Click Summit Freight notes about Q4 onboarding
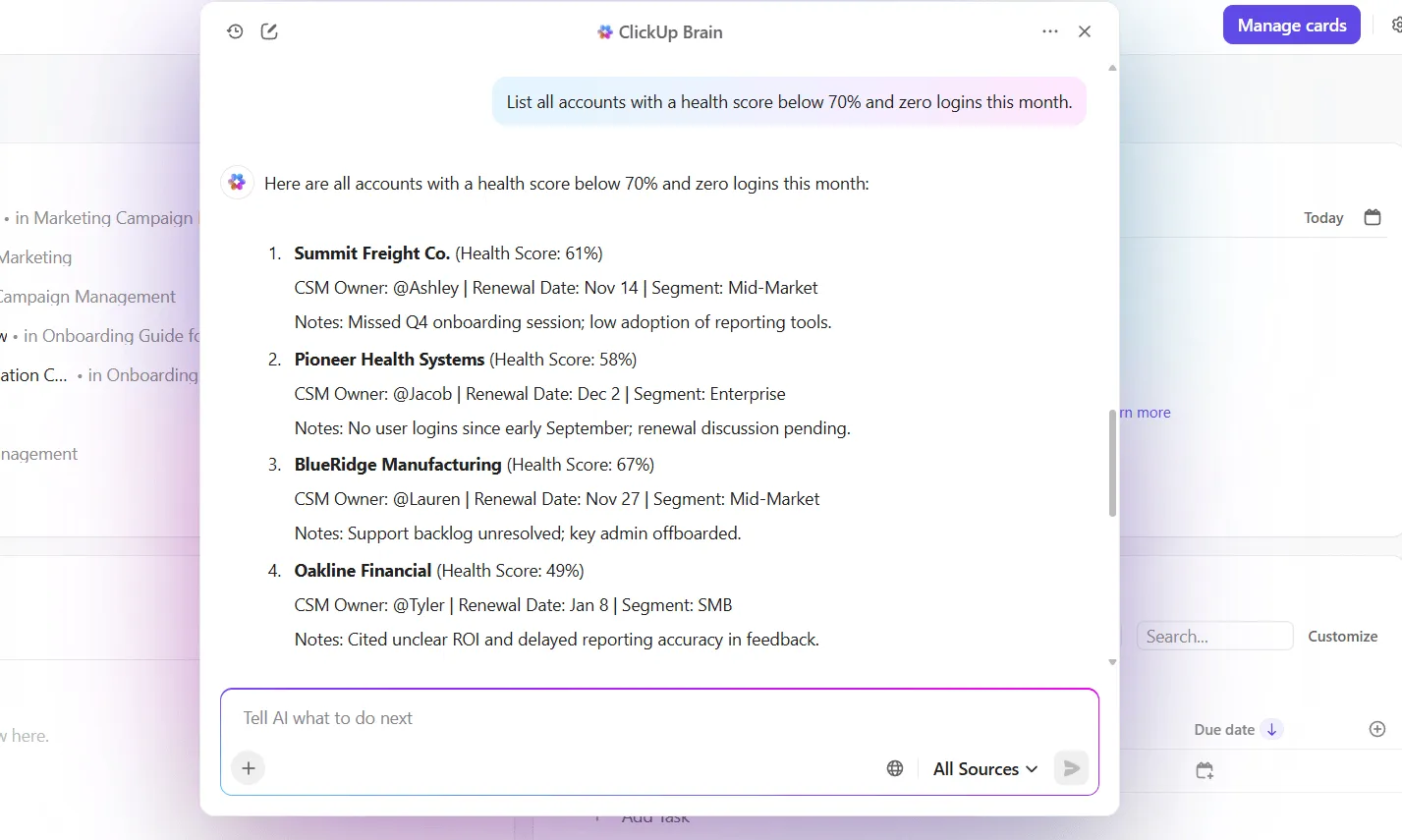1402x840 pixels. tap(563, 322)
